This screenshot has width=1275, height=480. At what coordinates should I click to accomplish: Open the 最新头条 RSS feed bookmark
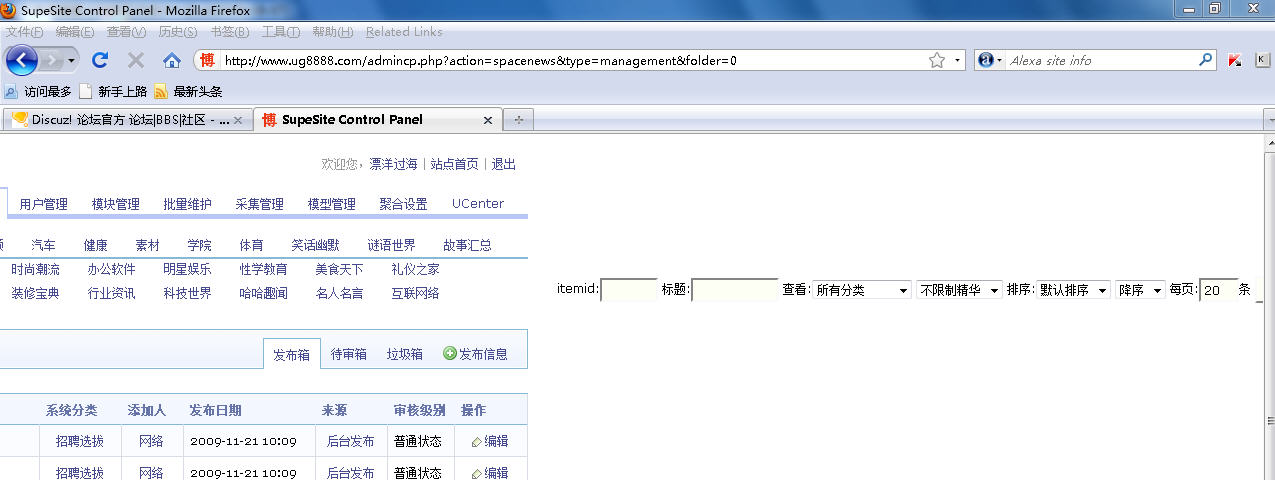(188, 91)
